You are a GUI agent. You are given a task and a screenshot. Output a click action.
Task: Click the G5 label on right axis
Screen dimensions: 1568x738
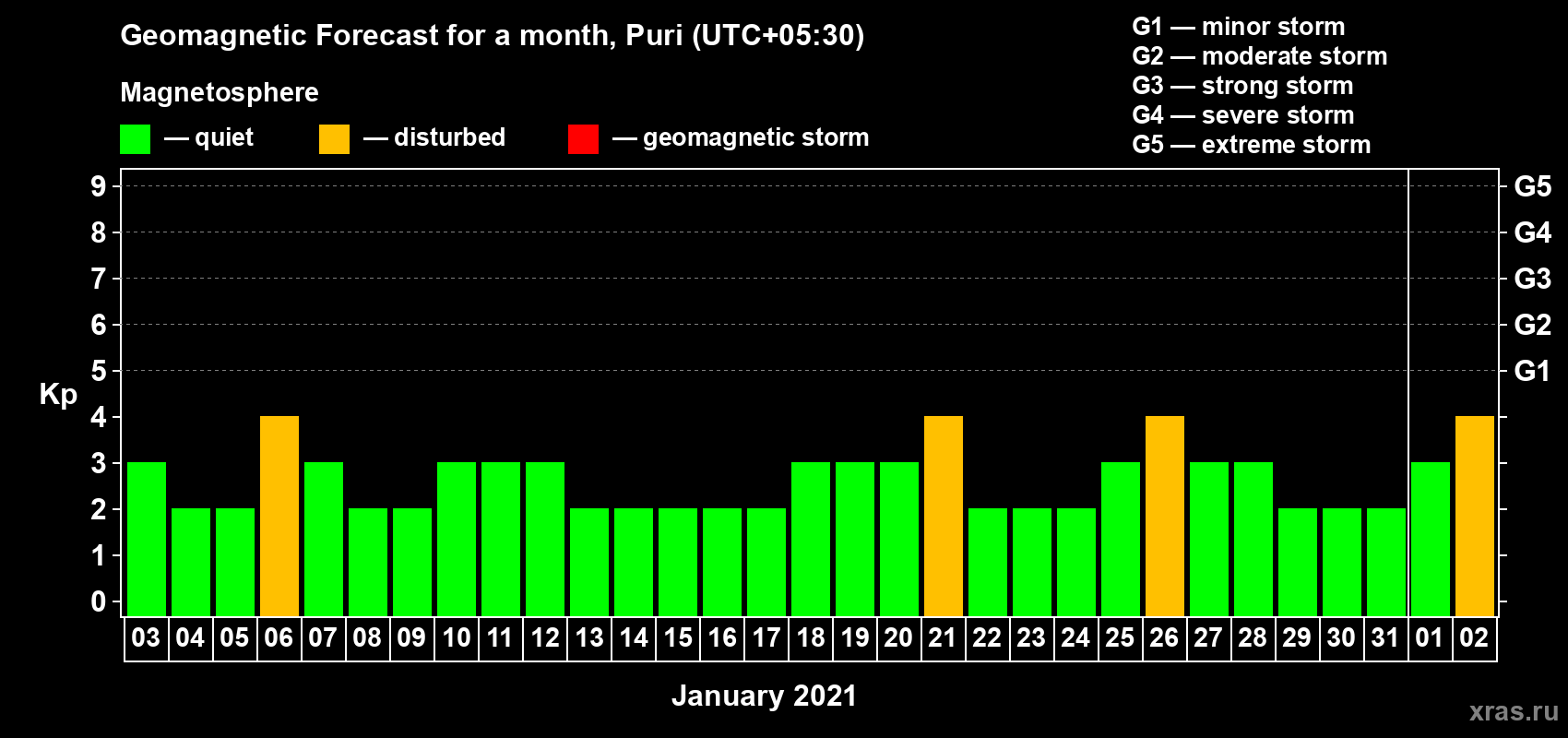1533,186
